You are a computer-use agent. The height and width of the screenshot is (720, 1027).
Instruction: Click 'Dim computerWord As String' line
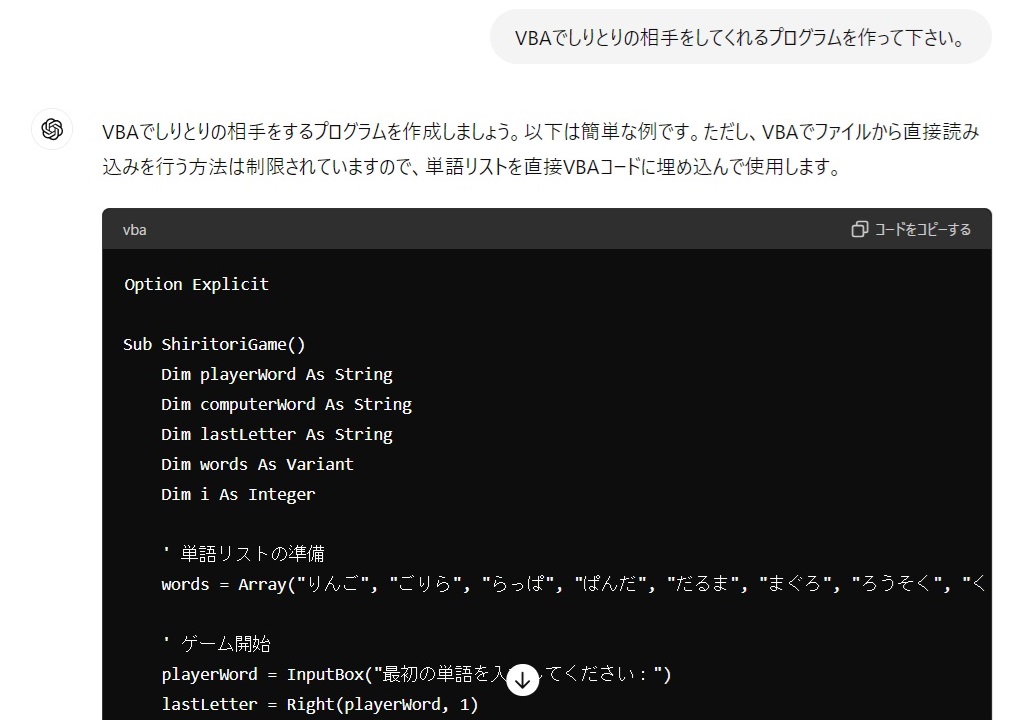(286, 405)
